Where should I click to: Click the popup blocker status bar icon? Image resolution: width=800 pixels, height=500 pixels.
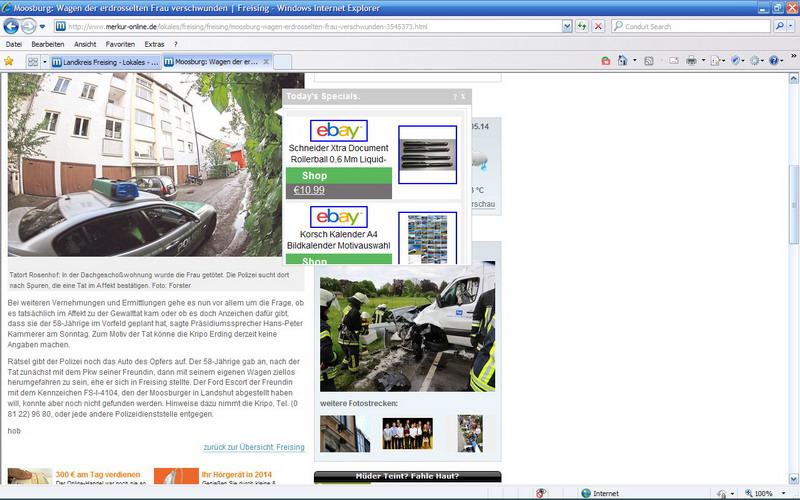coord(541,493)
